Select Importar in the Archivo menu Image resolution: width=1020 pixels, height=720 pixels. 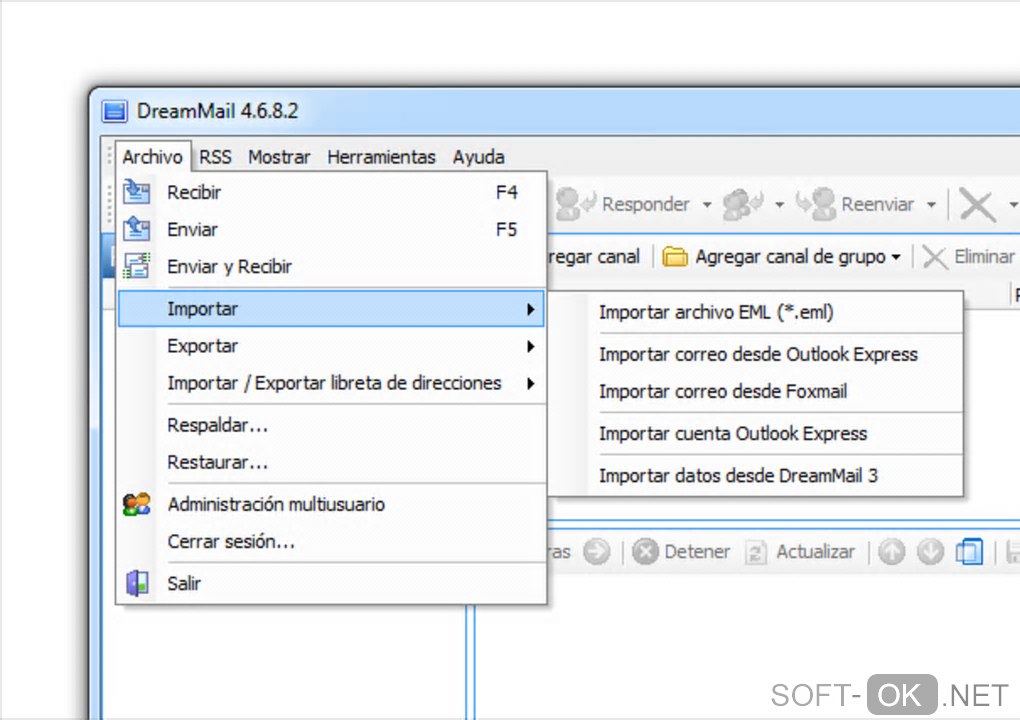pos(331,309)
